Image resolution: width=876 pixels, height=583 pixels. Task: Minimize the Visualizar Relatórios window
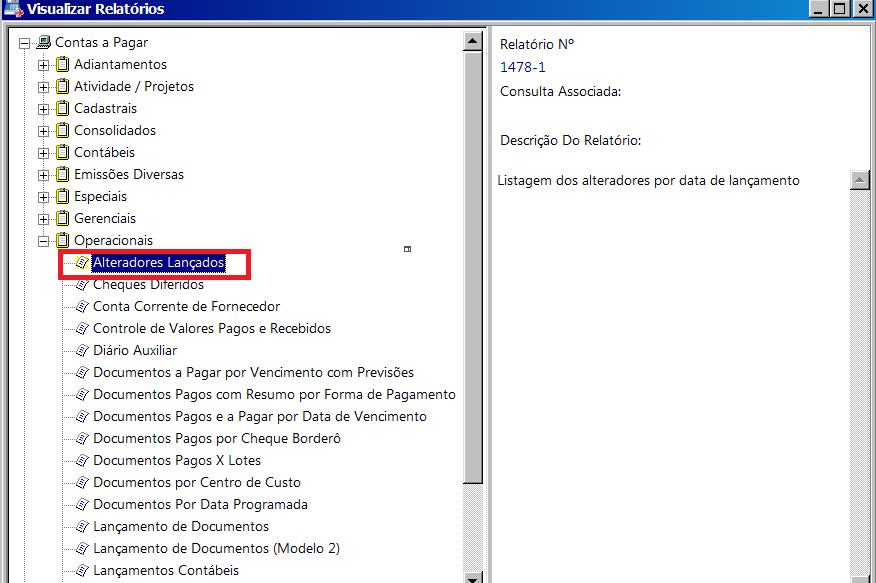819,8
